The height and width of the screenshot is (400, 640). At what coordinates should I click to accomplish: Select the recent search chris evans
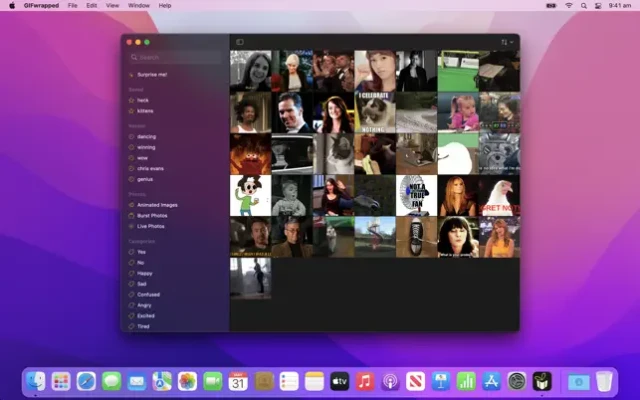150,169
